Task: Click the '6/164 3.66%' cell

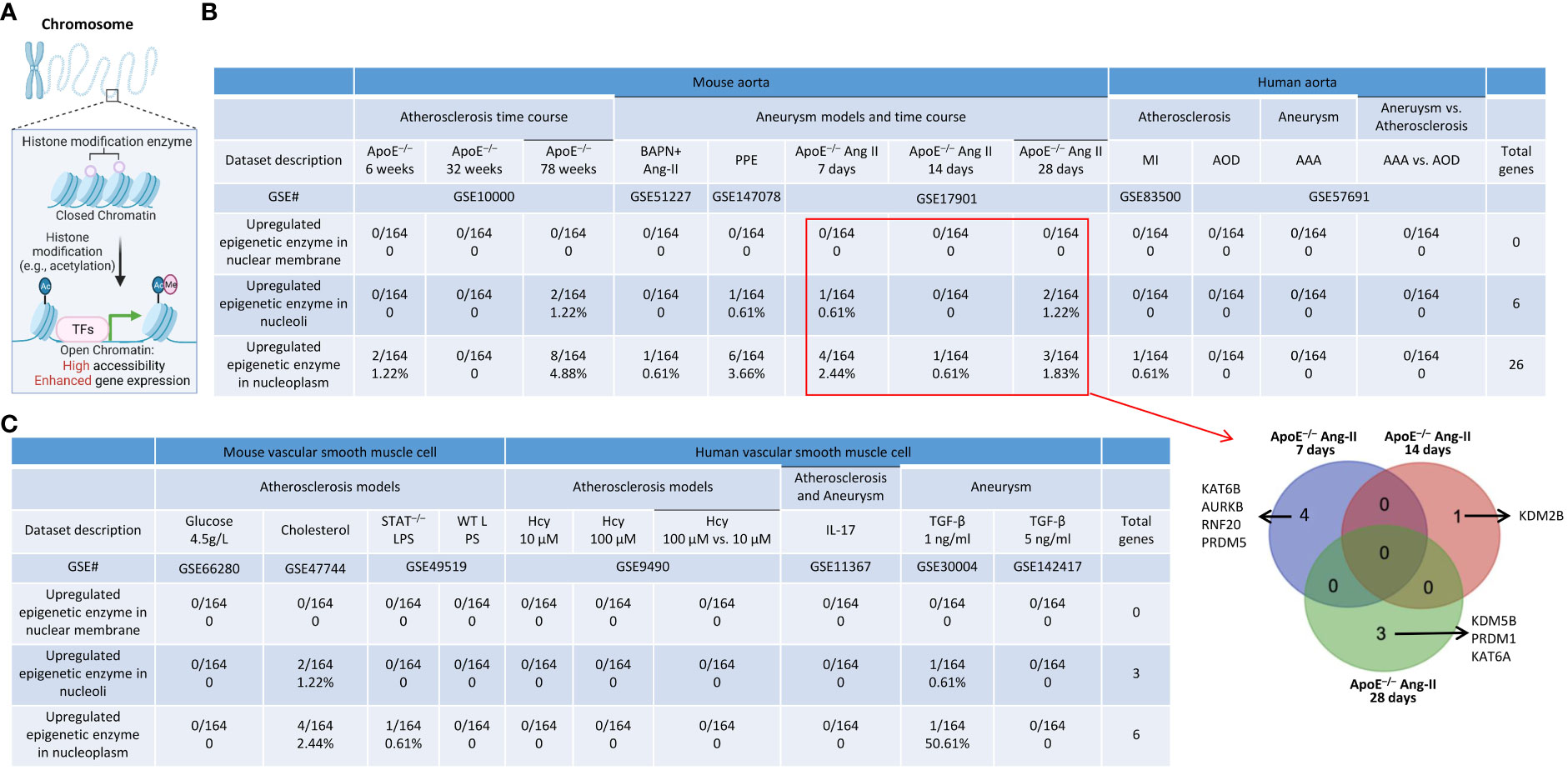Action: tap(746, 364)
